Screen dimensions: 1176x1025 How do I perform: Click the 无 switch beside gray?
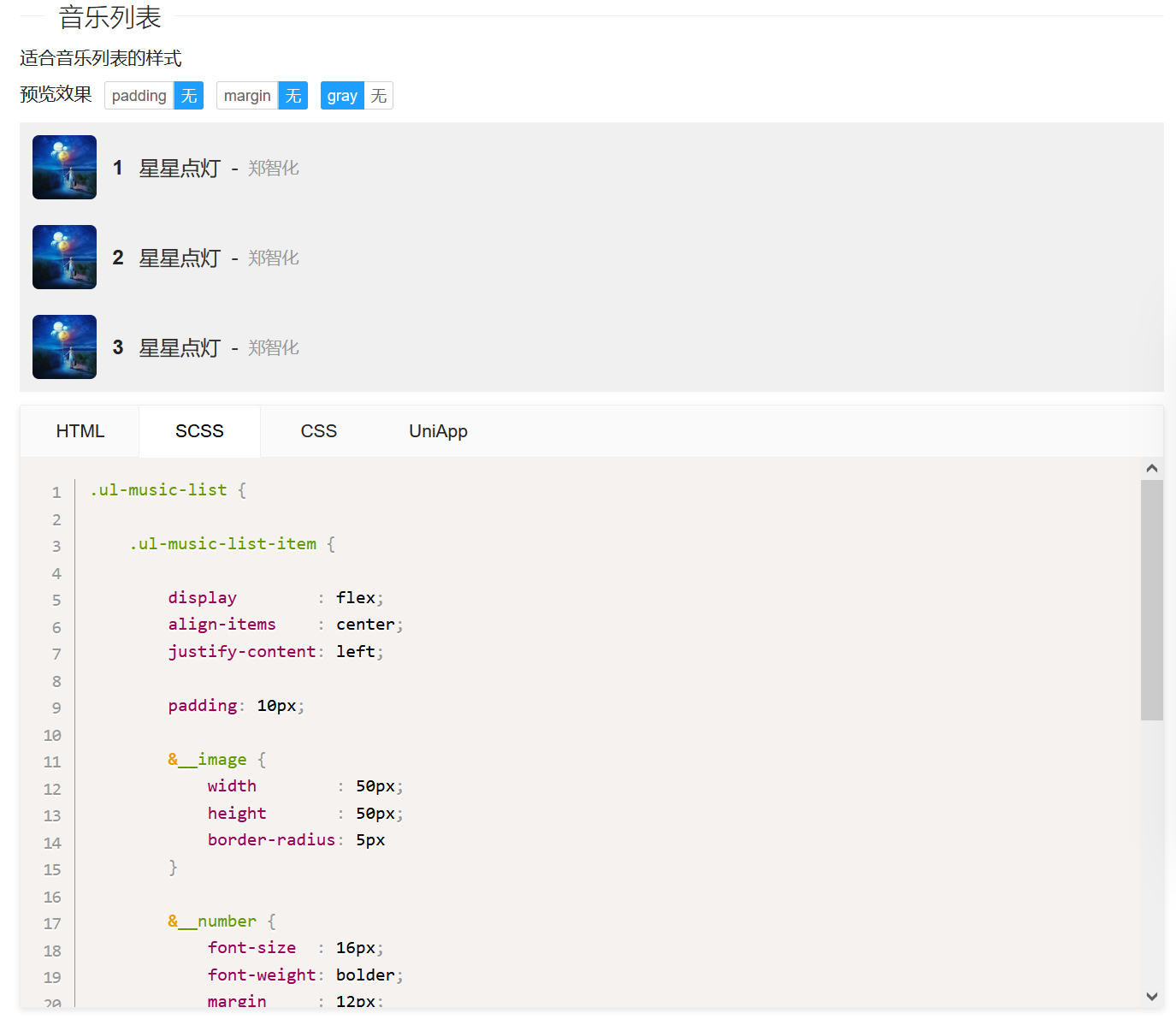click(x=379, y=96)
